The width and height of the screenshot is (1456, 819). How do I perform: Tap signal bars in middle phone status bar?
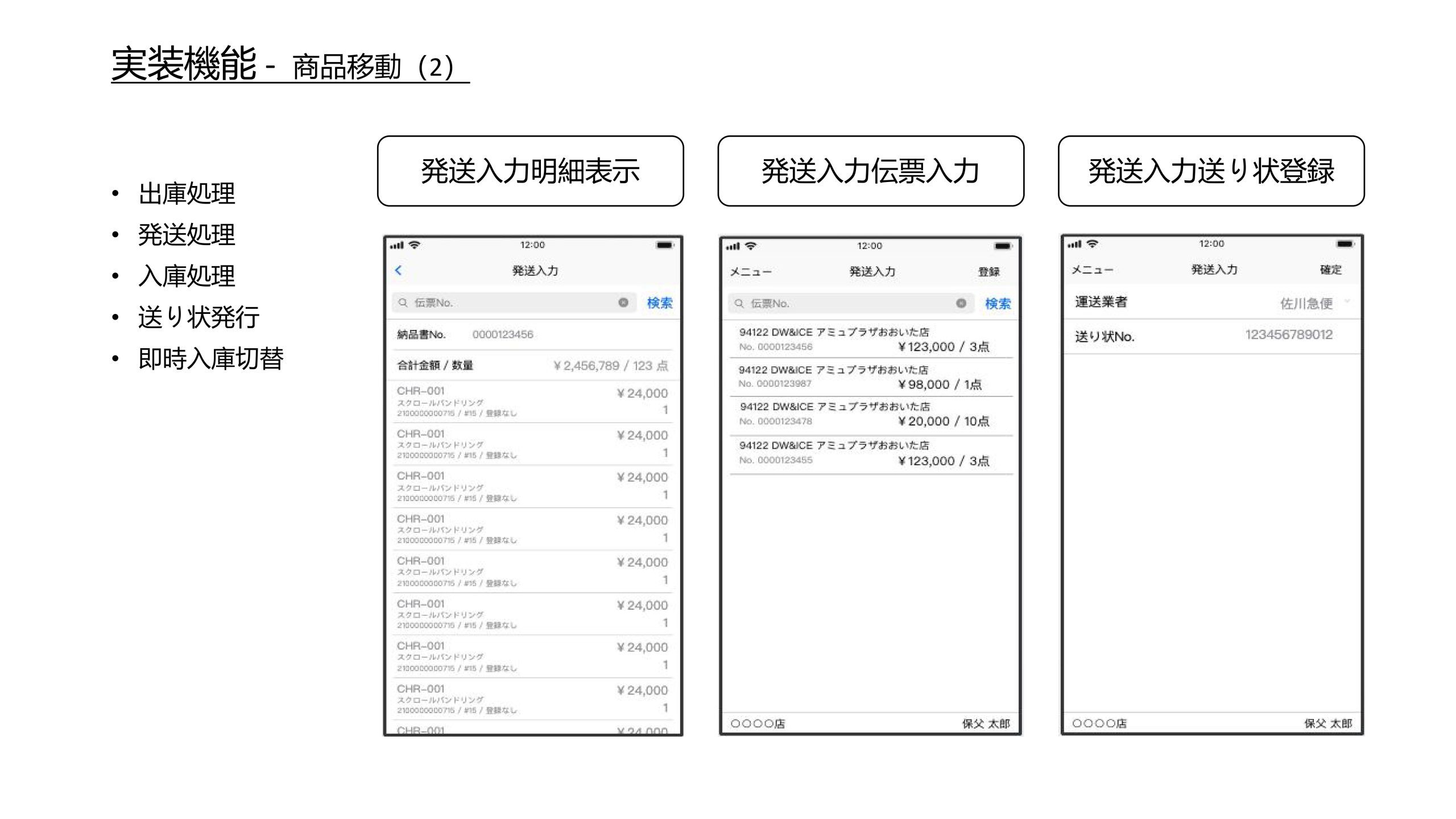click(x=733, y=246)
